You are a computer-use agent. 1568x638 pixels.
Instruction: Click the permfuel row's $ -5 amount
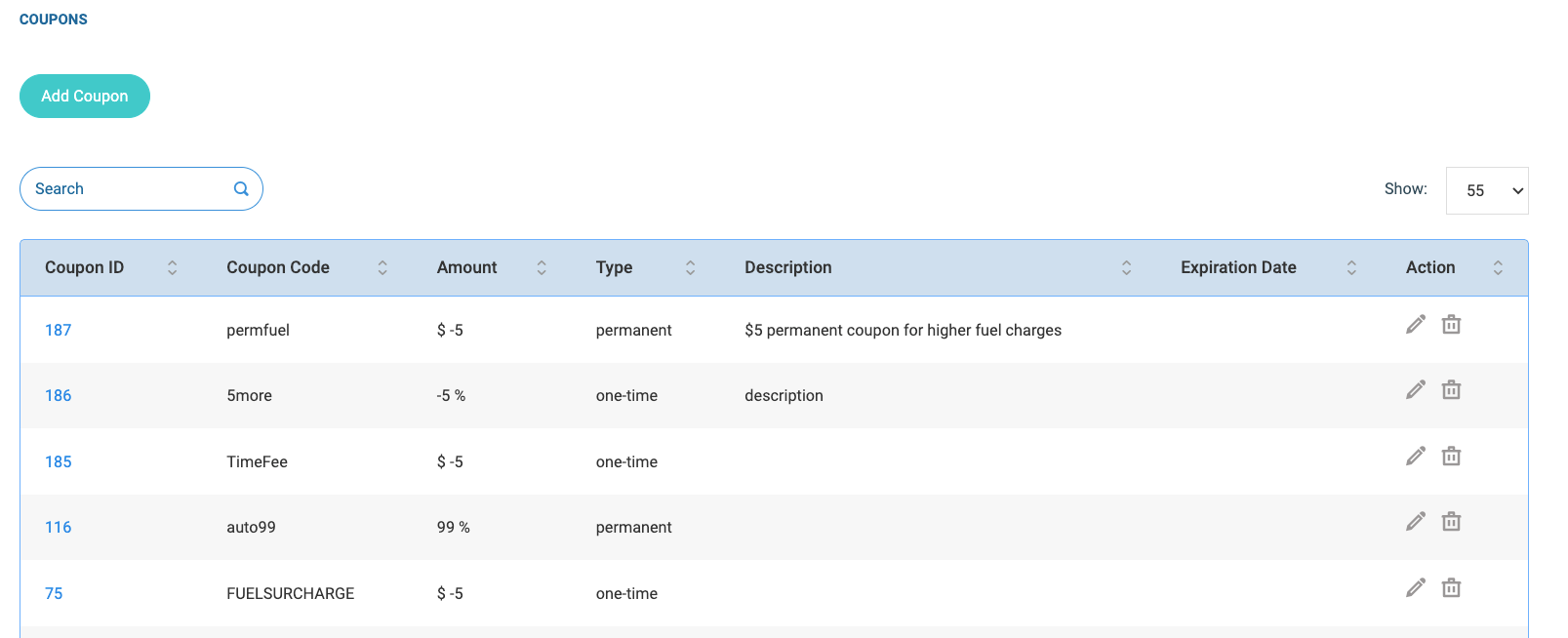tap(451, 331)
